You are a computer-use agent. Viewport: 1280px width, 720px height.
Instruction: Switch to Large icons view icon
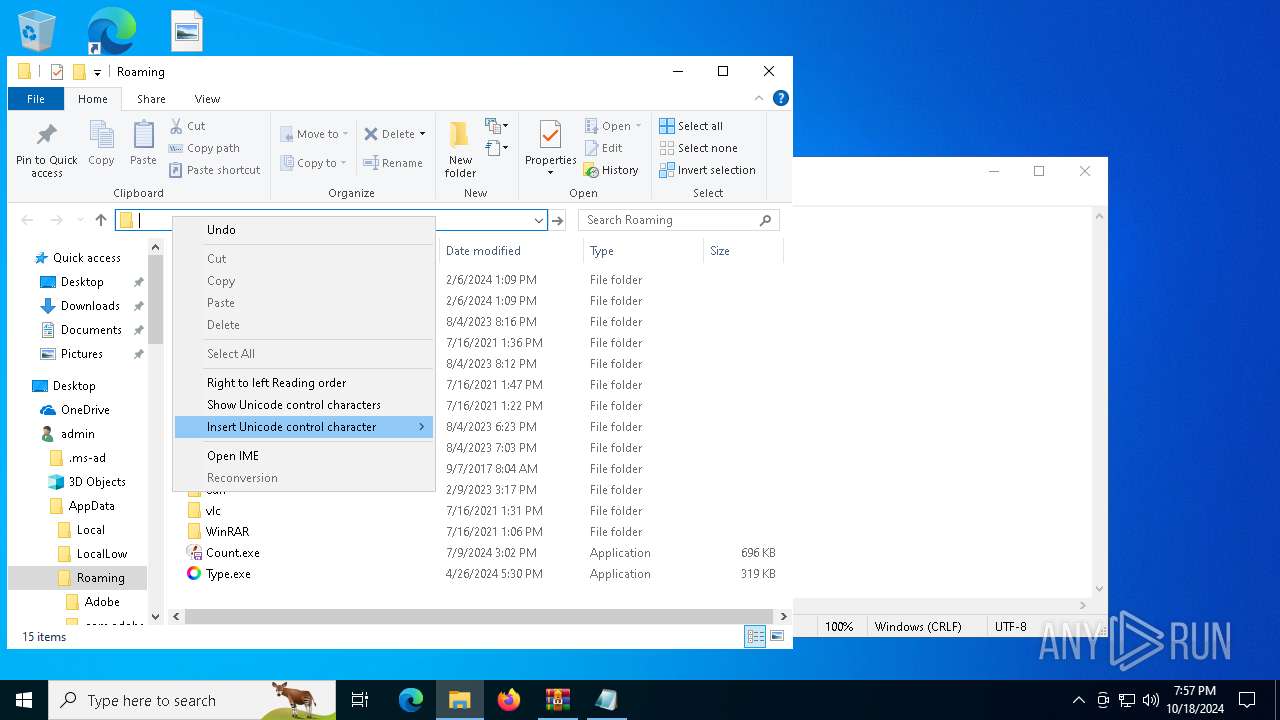click(x=777, y=636)
